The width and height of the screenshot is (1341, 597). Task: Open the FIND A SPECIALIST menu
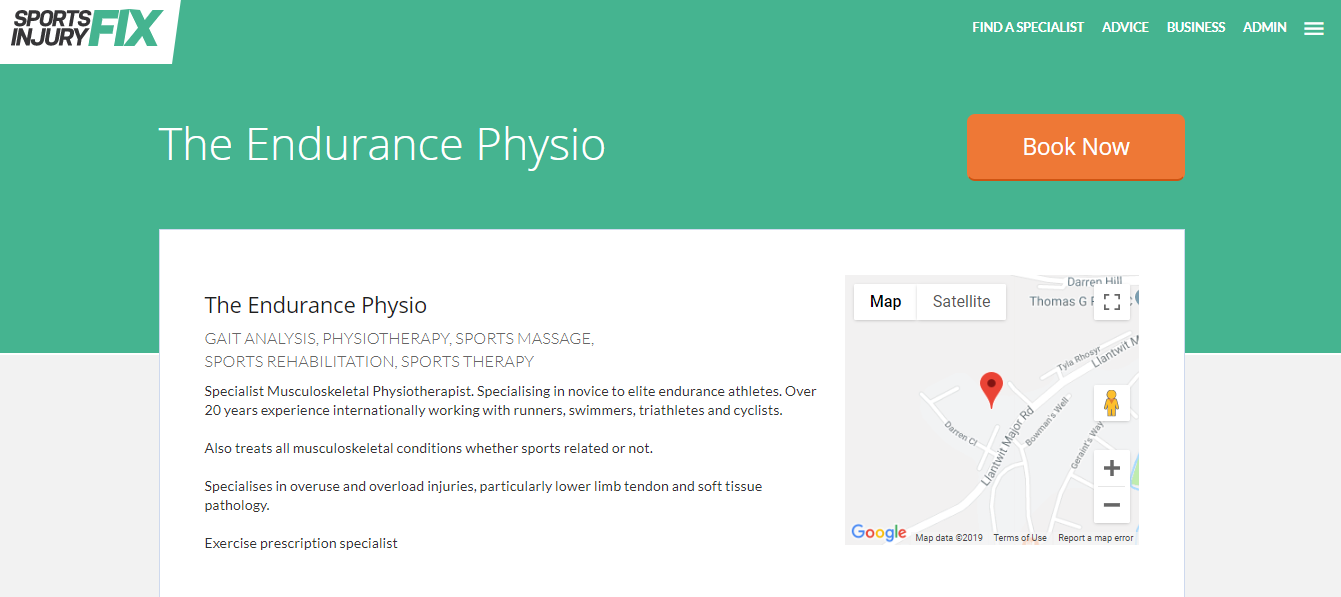1028,27
